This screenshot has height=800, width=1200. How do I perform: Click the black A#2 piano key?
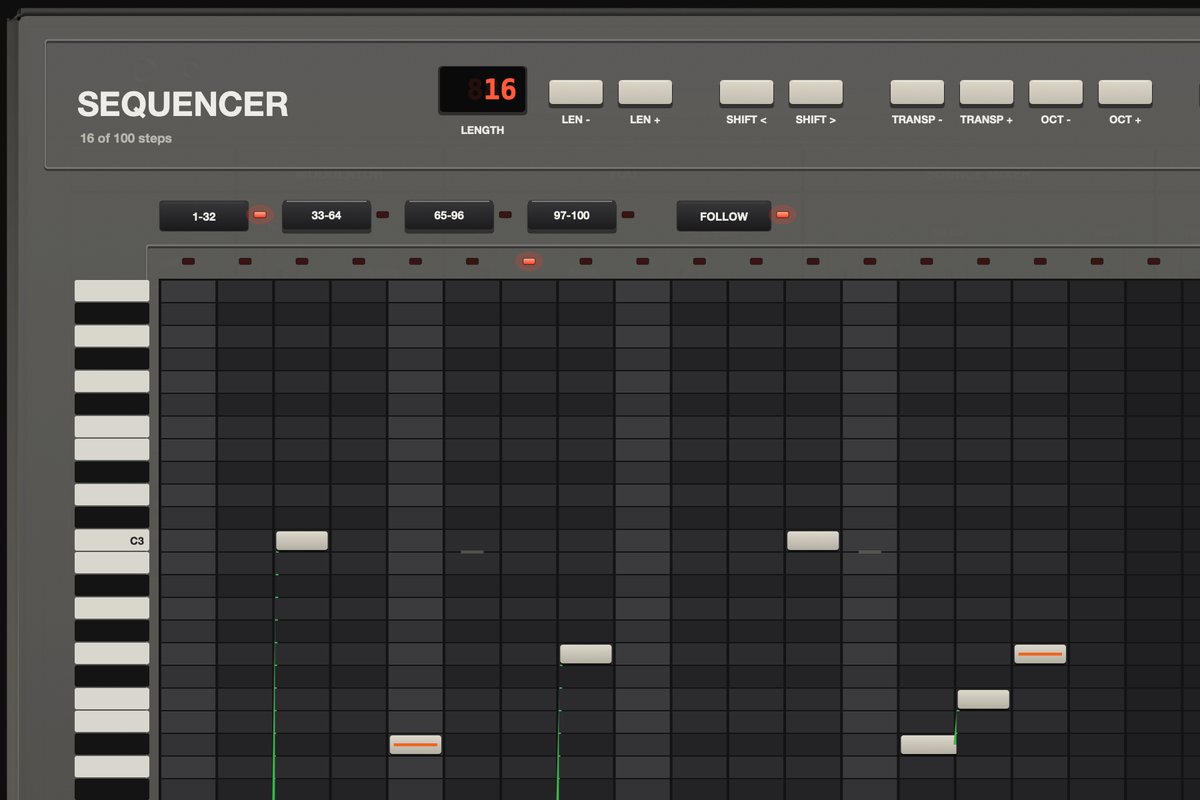pyautogui.click(x=112, y=586)
